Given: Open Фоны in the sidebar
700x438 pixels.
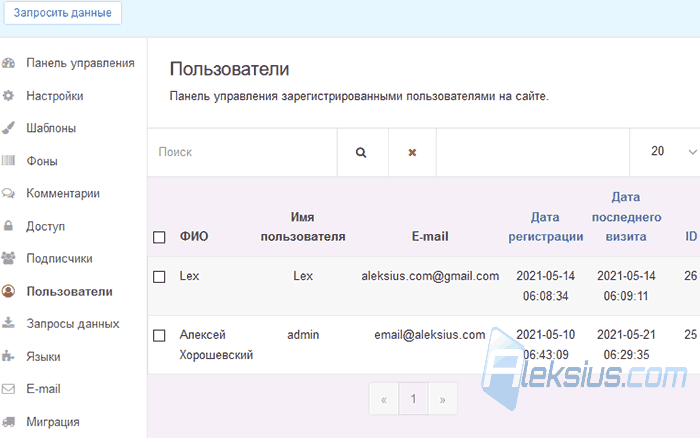Looking at the screenshot, I should pos(42,161).
